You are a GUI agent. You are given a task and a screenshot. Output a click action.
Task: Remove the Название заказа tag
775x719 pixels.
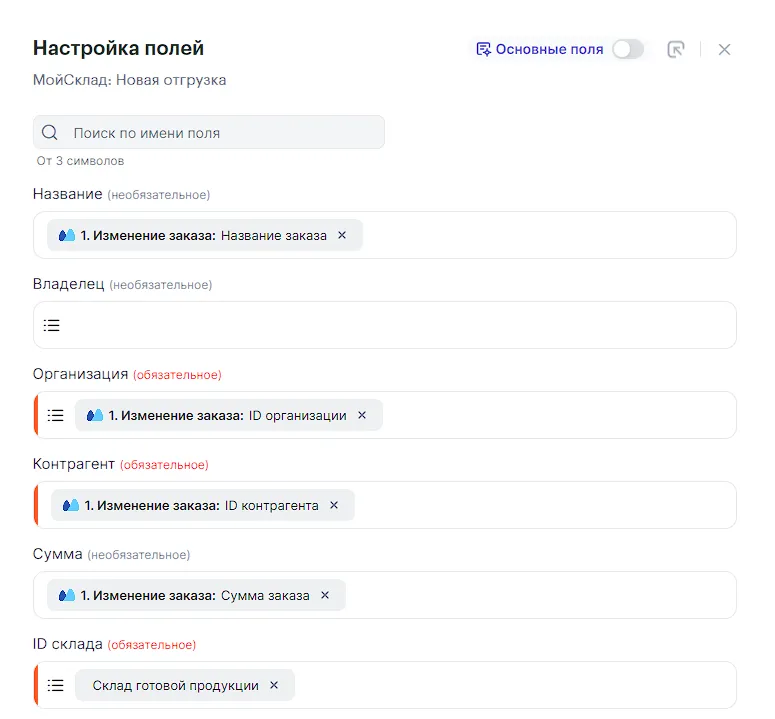pos(342,235)
